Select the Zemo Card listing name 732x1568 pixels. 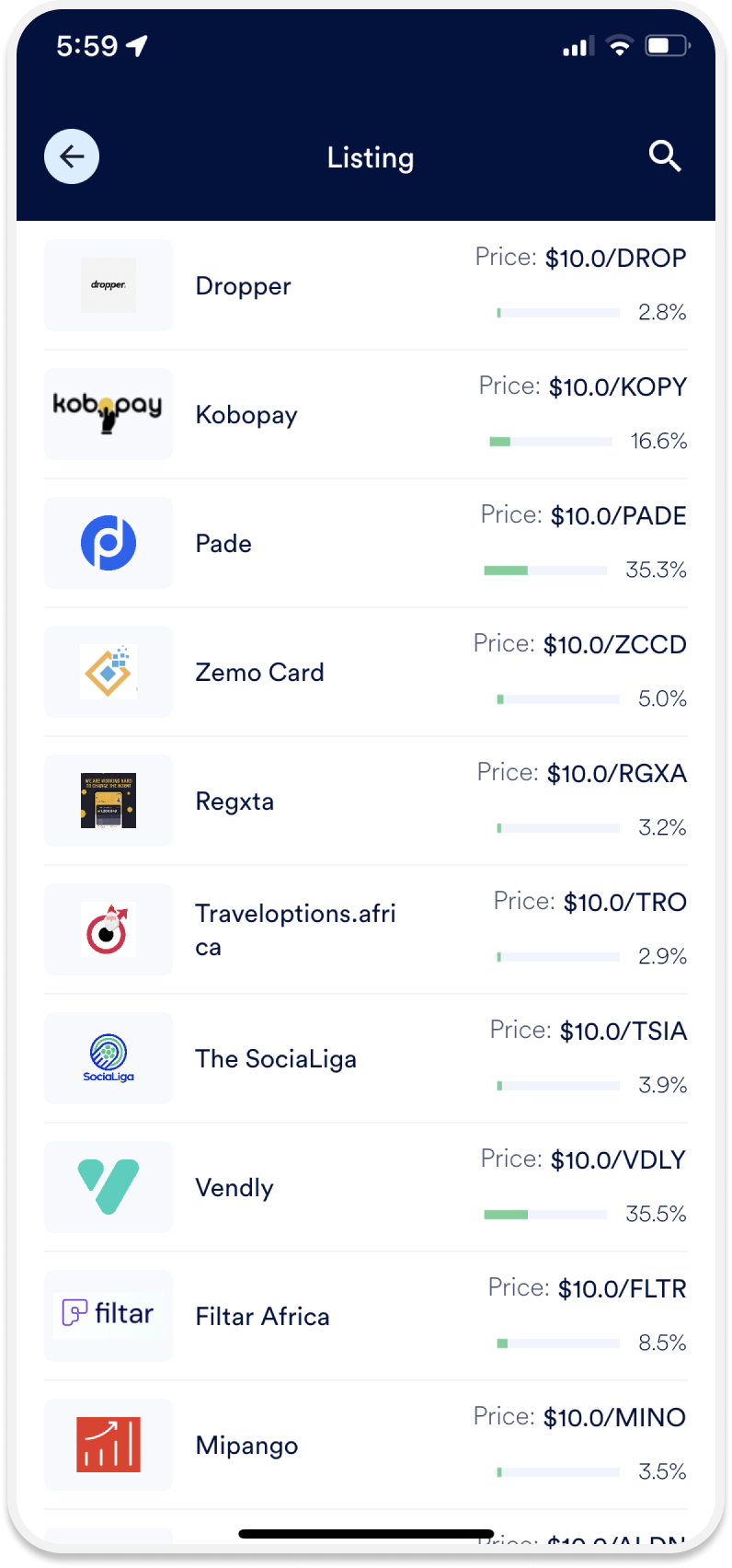tap(259, 673)
